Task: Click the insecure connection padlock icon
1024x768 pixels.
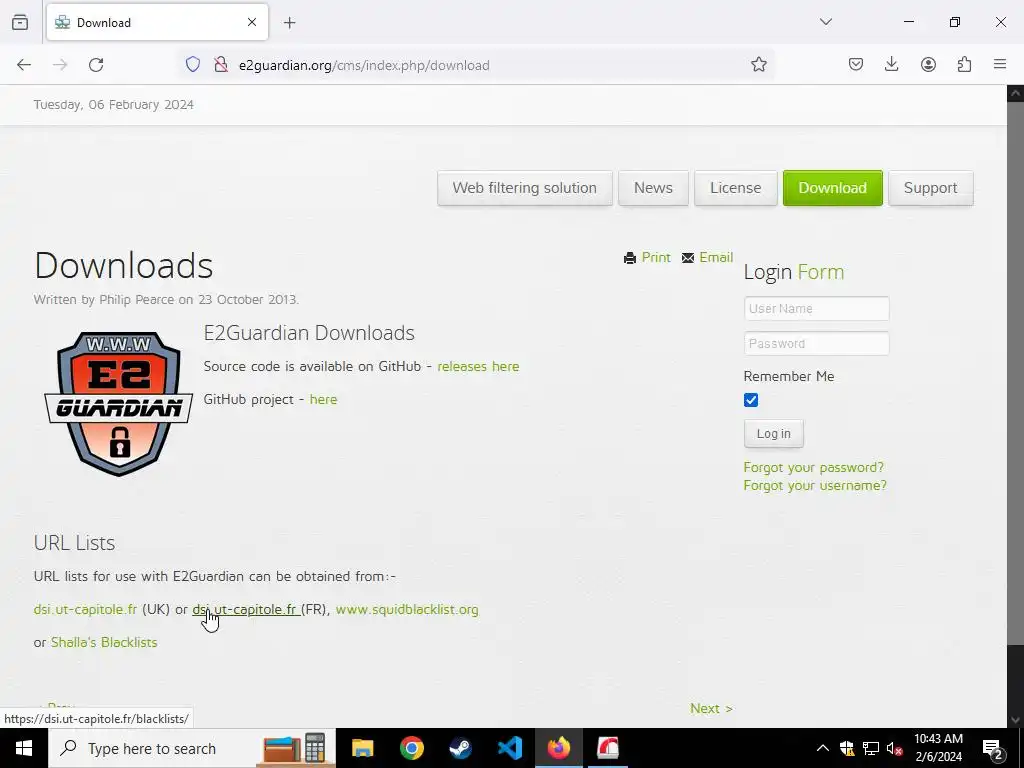Action: point(221,65)
